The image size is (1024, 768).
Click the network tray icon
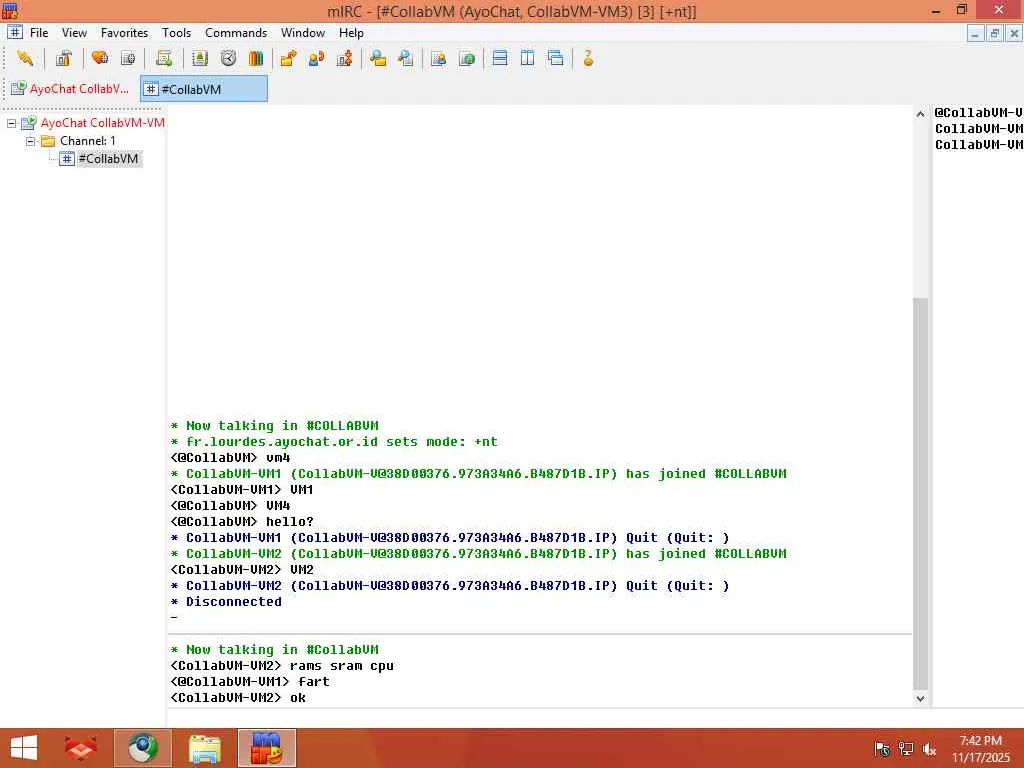click(x=905, y=749)
